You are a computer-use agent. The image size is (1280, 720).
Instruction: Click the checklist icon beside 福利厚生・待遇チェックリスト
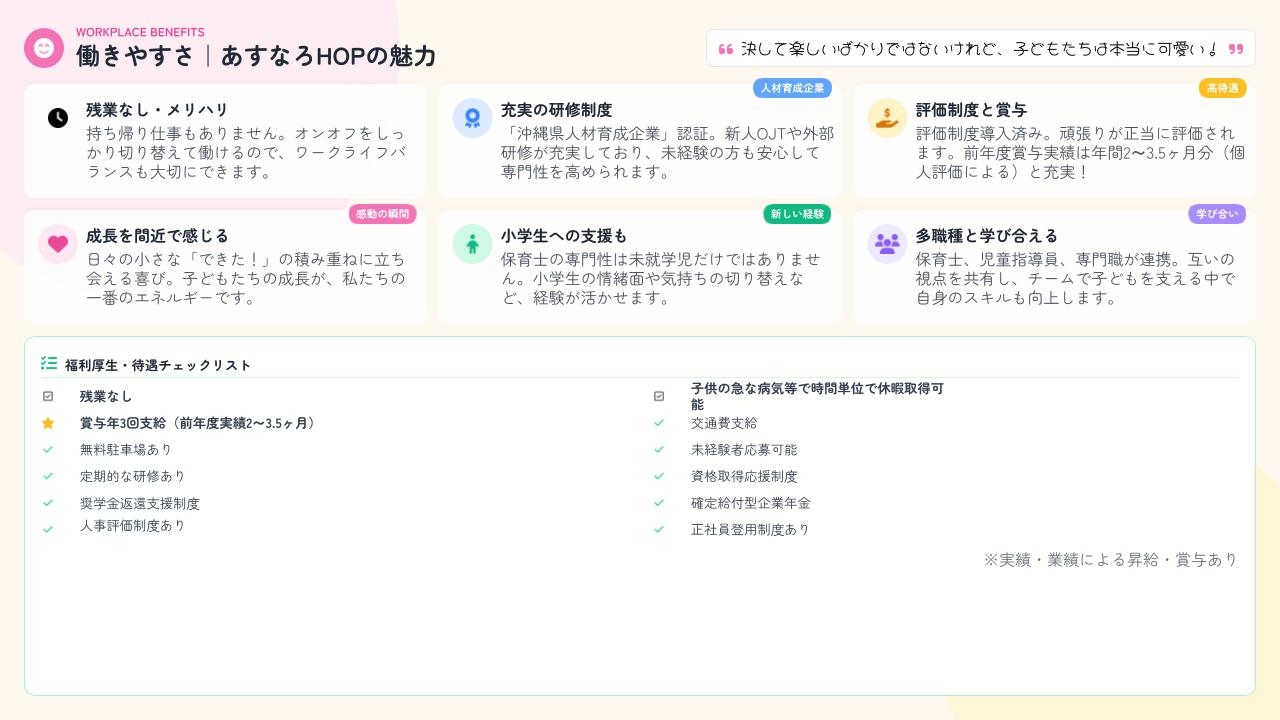(x=48, y=364)
